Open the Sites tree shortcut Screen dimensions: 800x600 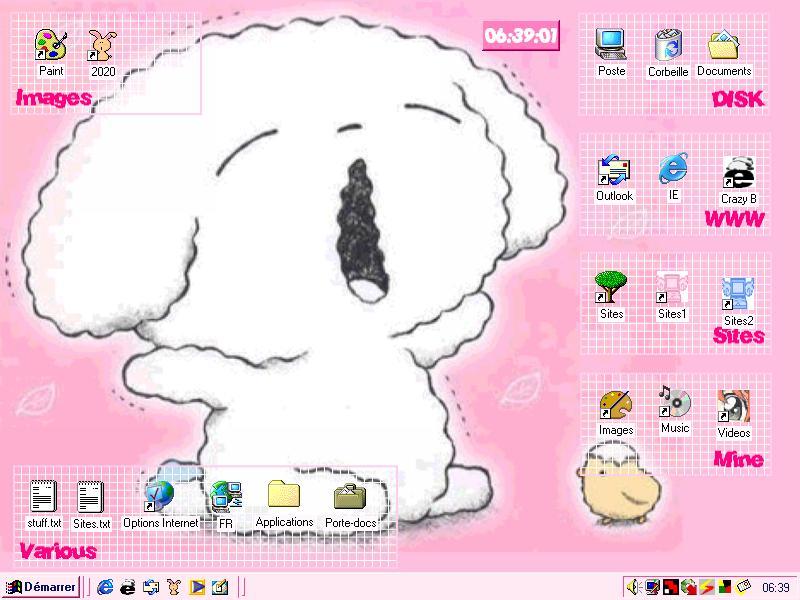point(611,287)
